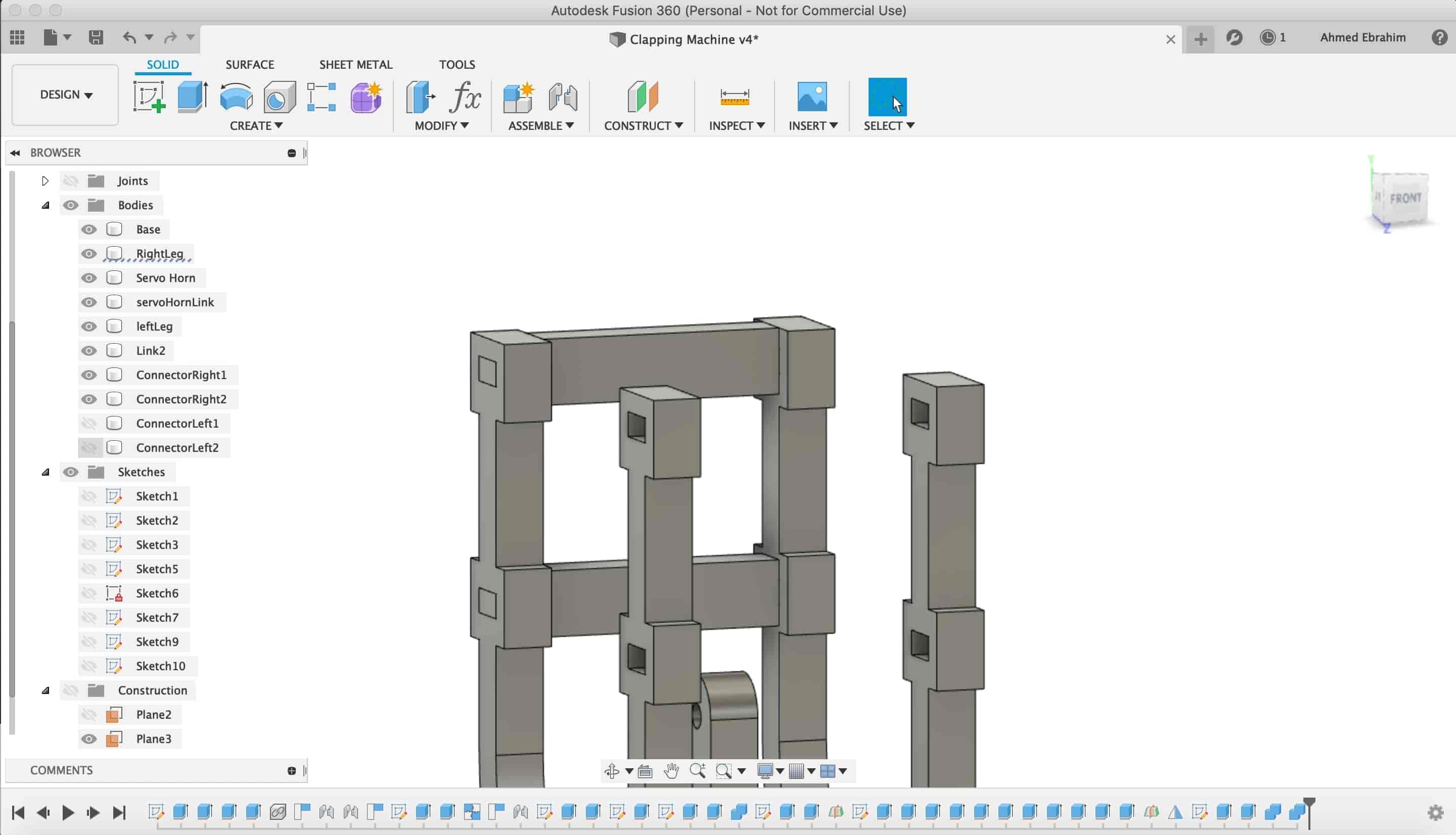The height and width of the screenshot is (835, 1456).
Task: Open timeline settings gear icon
Action: tap(1435, 813)
